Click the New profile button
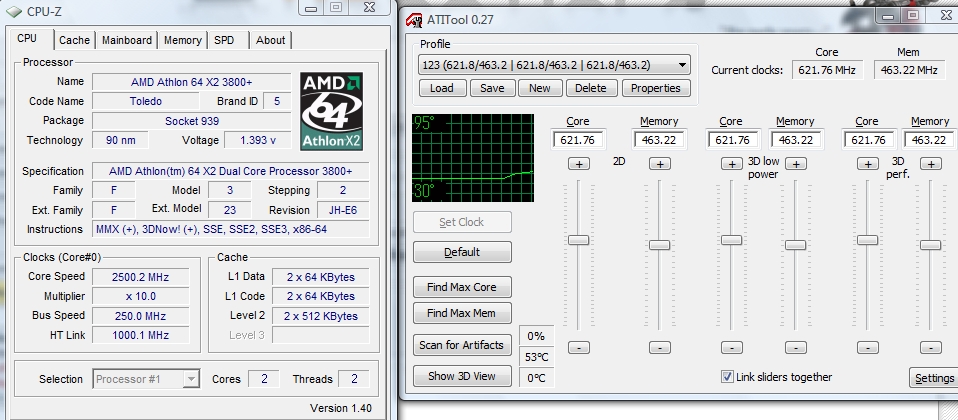This screenshot has width=958, height=420. click(540, 88)
